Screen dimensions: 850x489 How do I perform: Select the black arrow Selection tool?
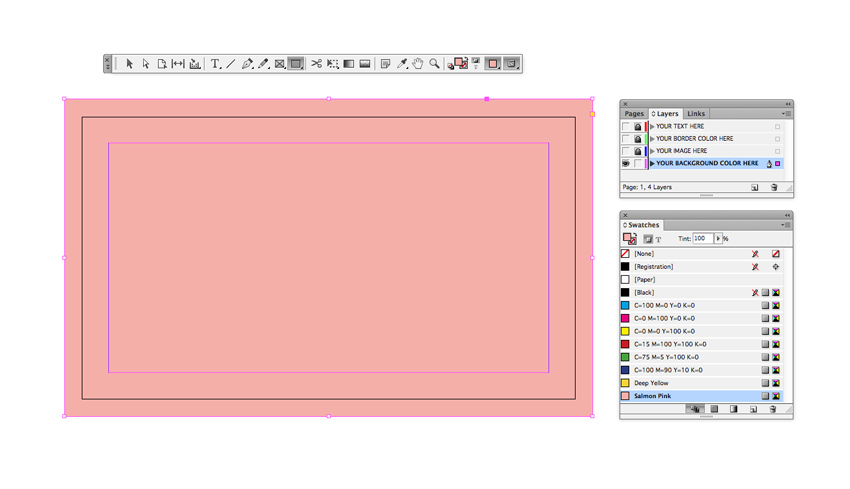[x=129, y=64]
